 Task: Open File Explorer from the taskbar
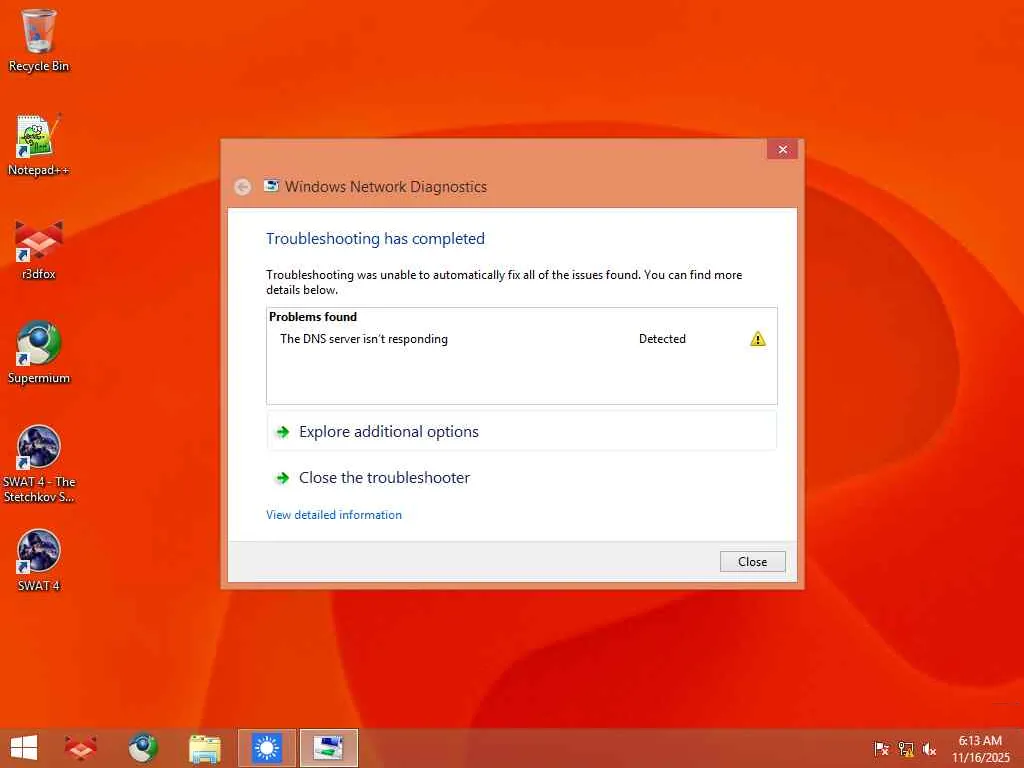point(204,748)
